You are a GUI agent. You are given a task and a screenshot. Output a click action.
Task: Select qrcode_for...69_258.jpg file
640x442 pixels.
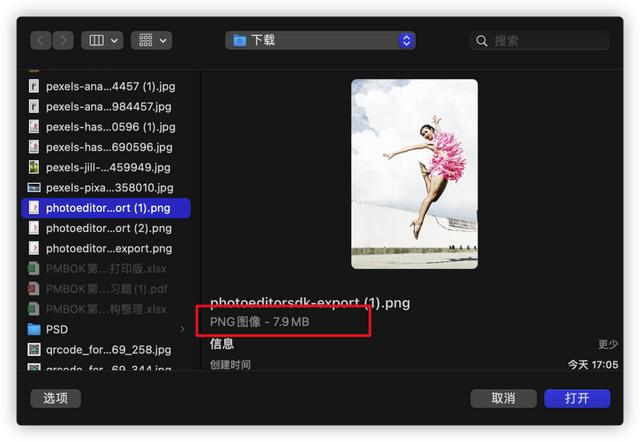(x=106, y=350)
